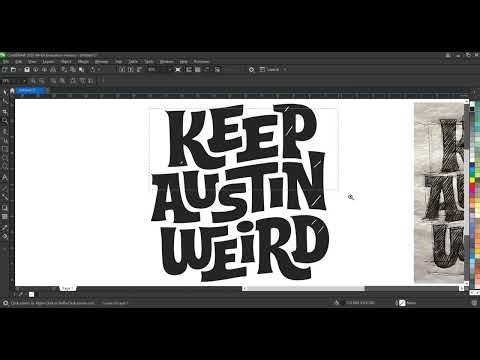Open the Launch dropdown
The height and width of the screenshot is (360, 480).
pos(273,69)
